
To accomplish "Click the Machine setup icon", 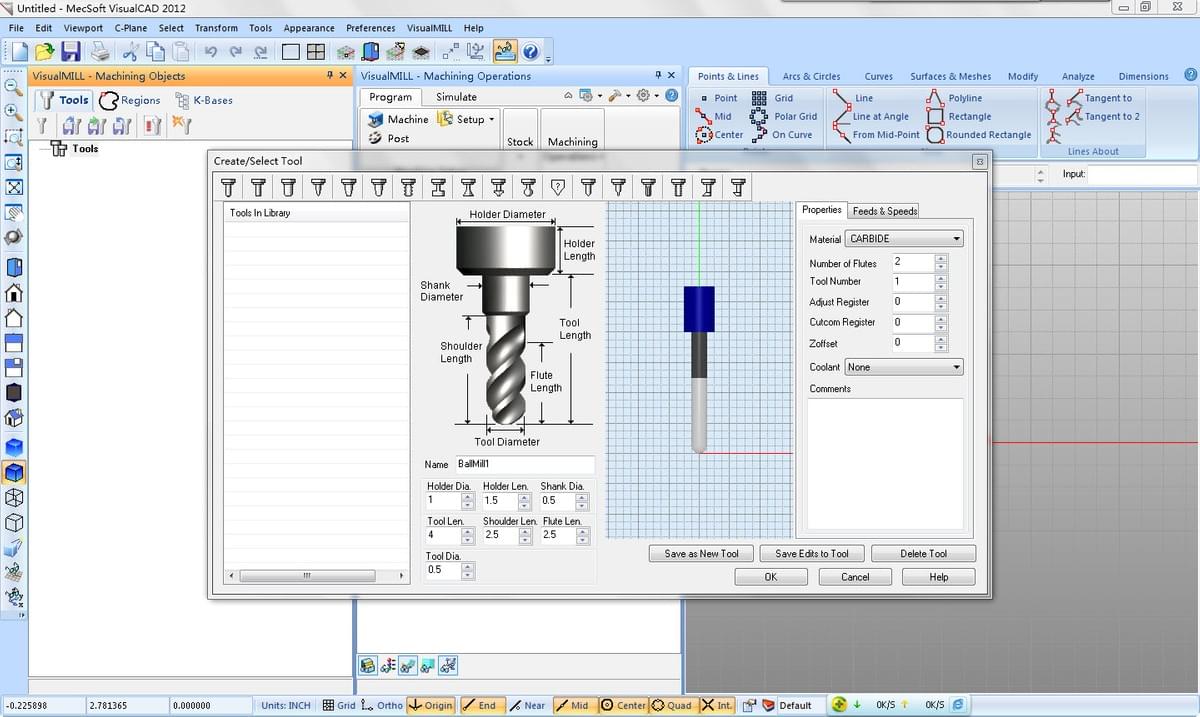I will coord(397,119).
